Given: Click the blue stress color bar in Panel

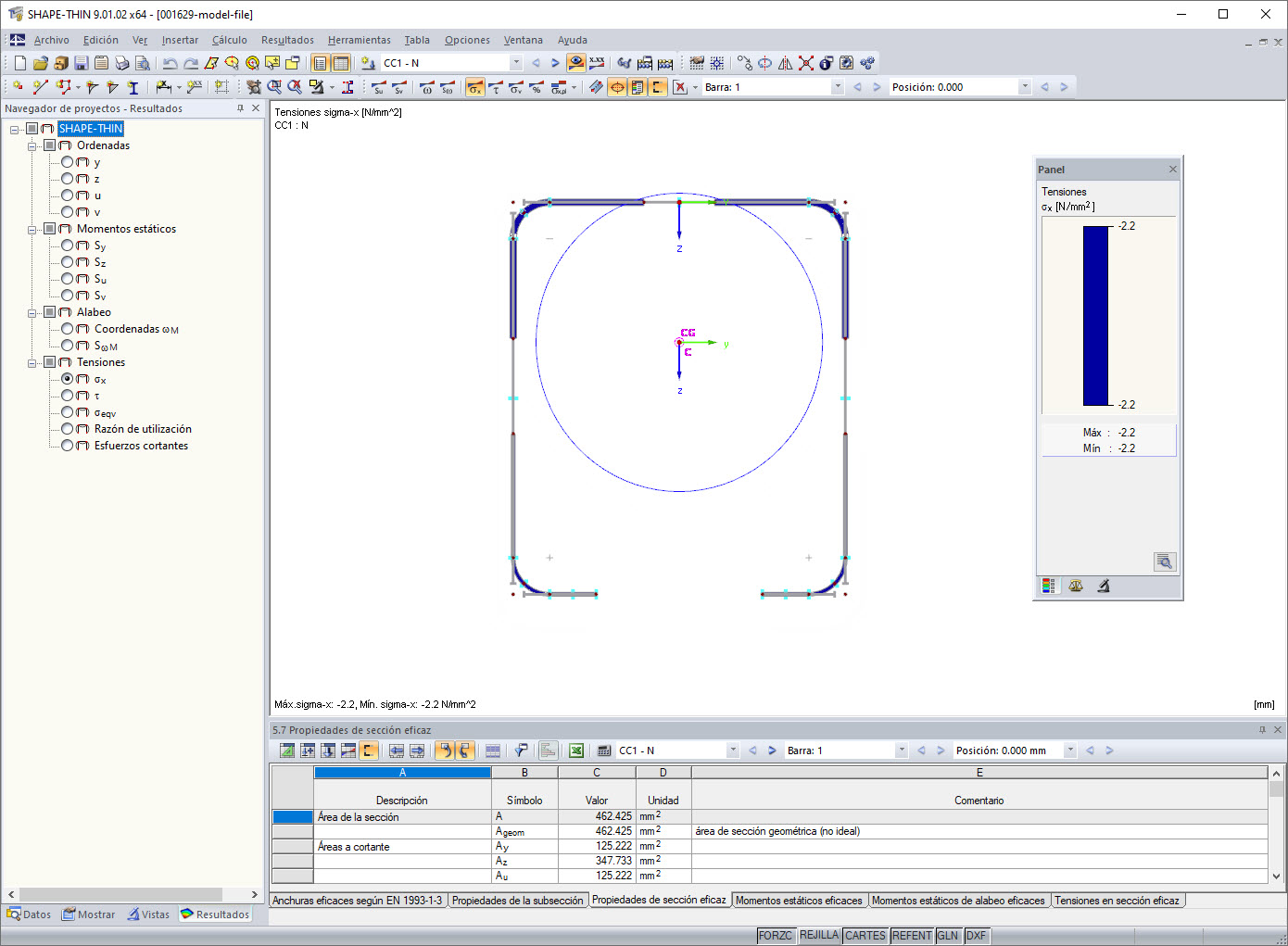Looking at the screenshot, I should coord(1096,316).
